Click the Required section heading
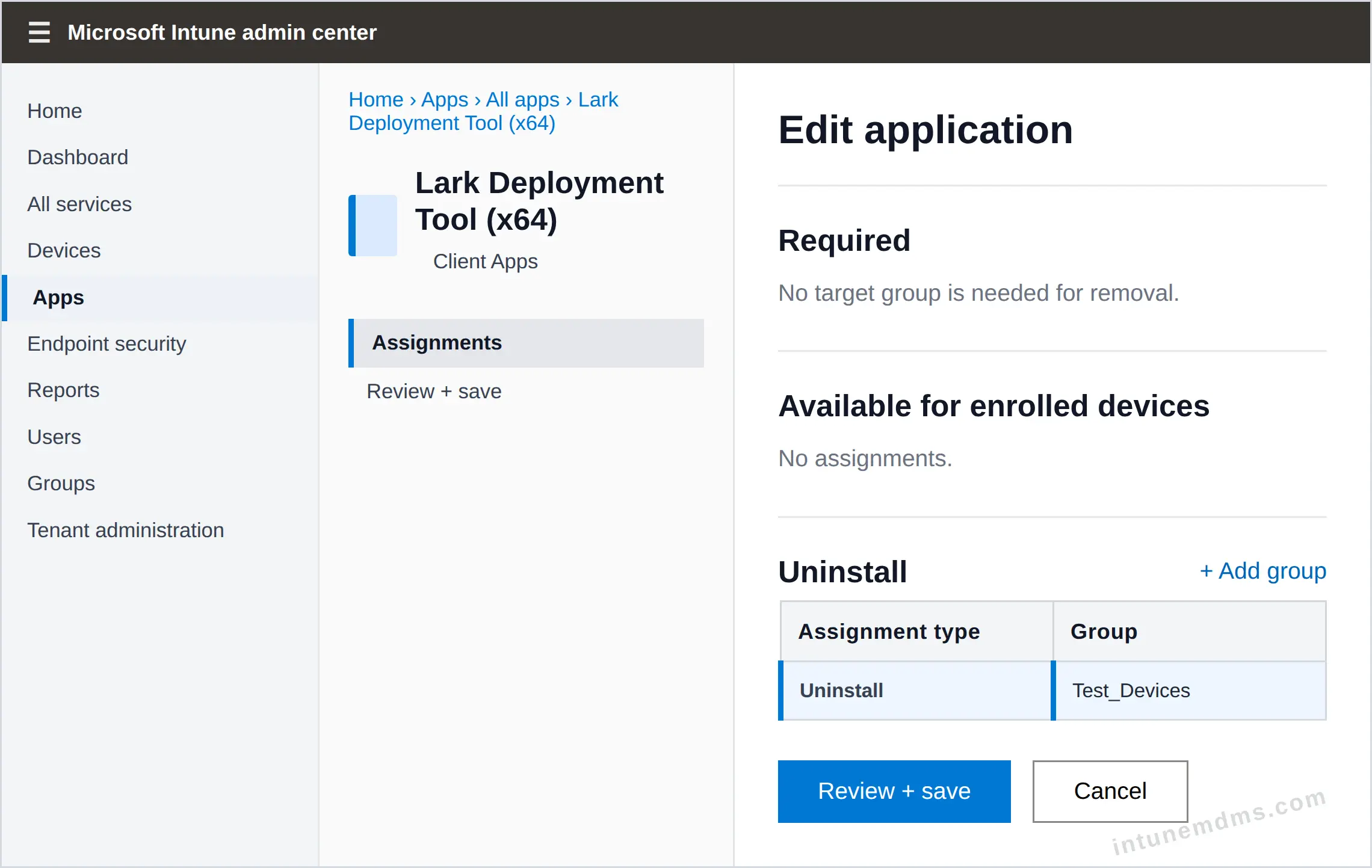Screen dimensions: 1372x868 tap(844, 241)
